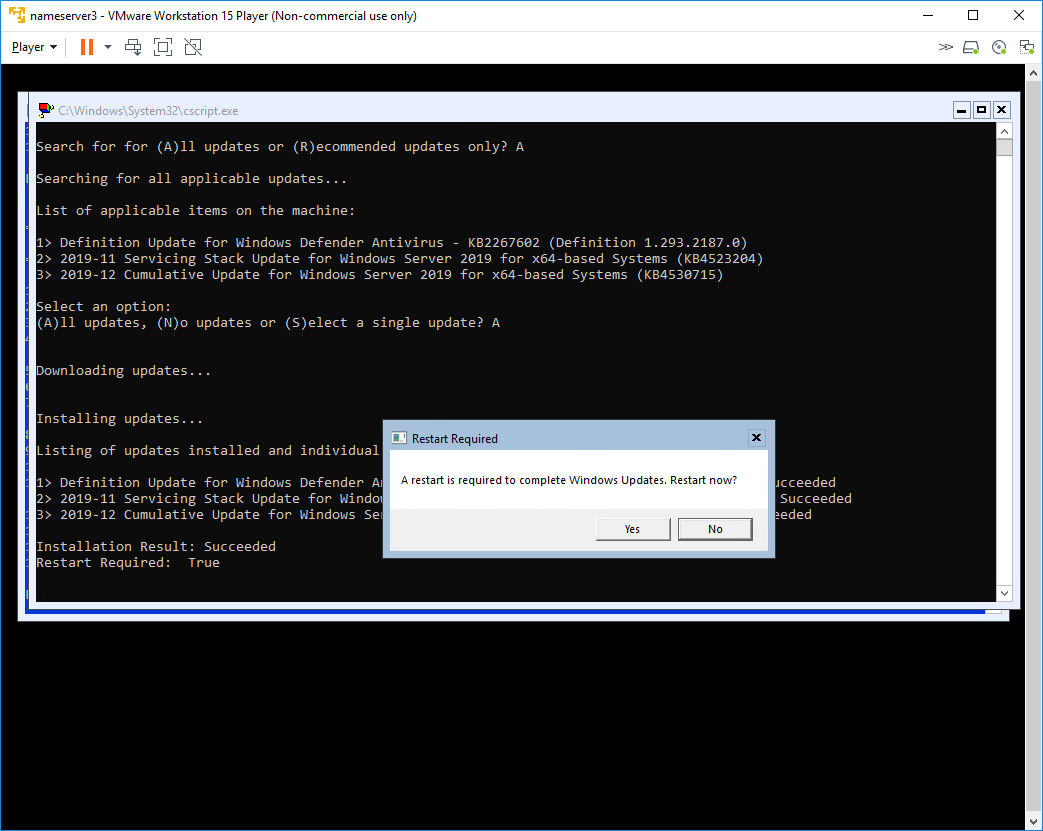Click the 'Searching for all applicable updates...' line
Viewport: 1043px width, 831px height.
192,178
